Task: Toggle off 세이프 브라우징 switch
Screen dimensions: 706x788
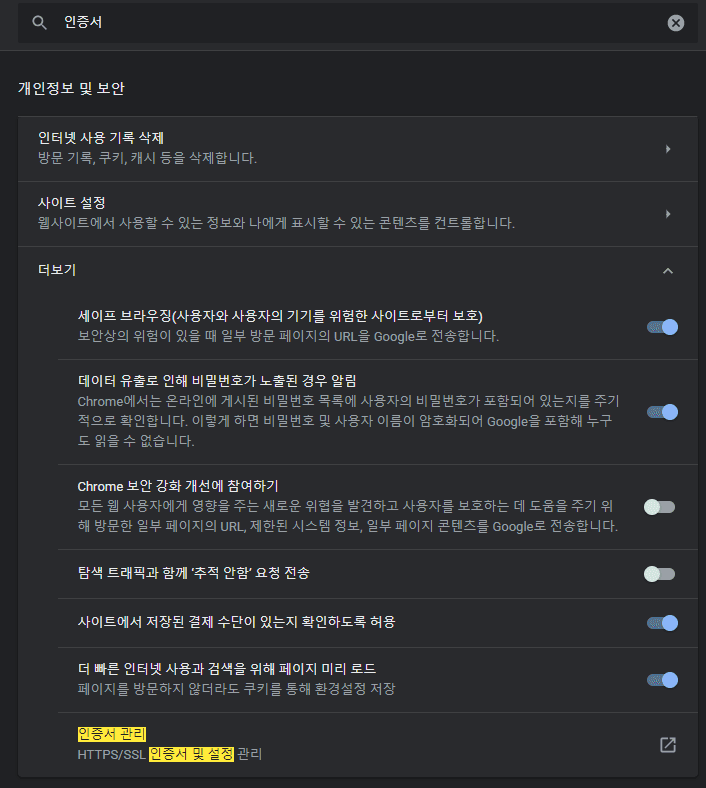Action: 662,327
